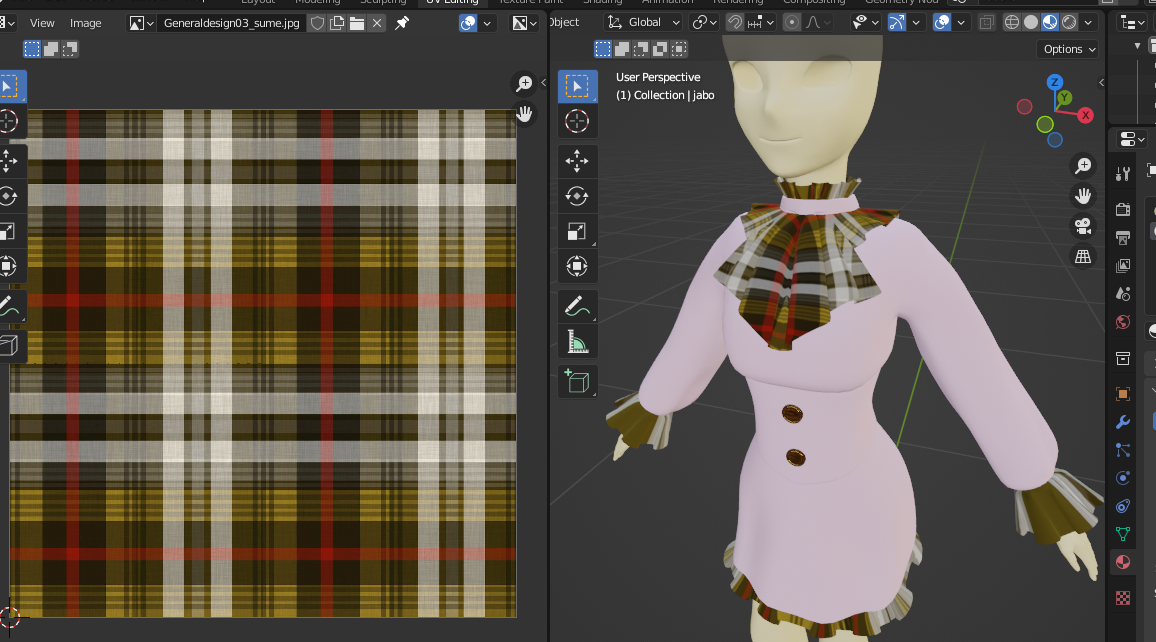1156x642 pixels.
Task: Open the World properties tab
Action: coord(1123,322)
